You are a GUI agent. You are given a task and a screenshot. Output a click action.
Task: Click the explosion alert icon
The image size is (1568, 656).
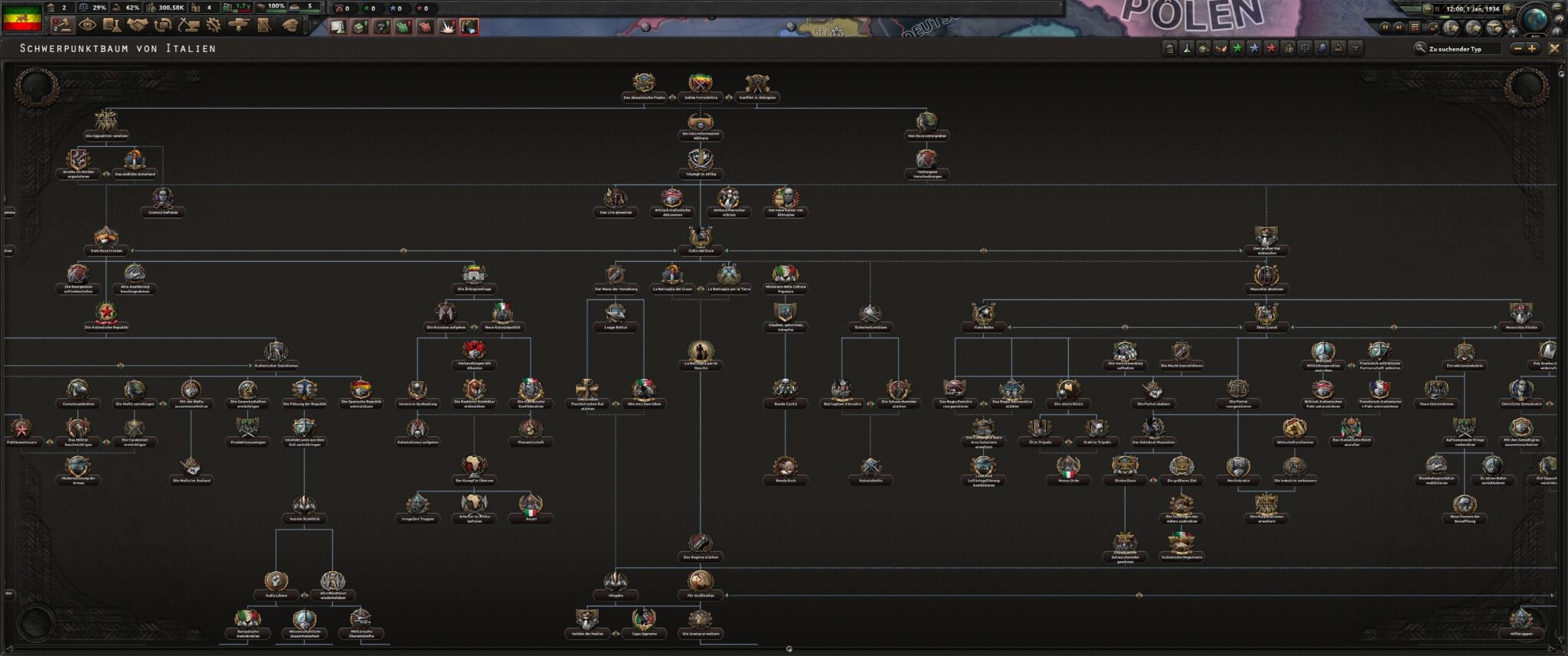click(x=447, y=27)
